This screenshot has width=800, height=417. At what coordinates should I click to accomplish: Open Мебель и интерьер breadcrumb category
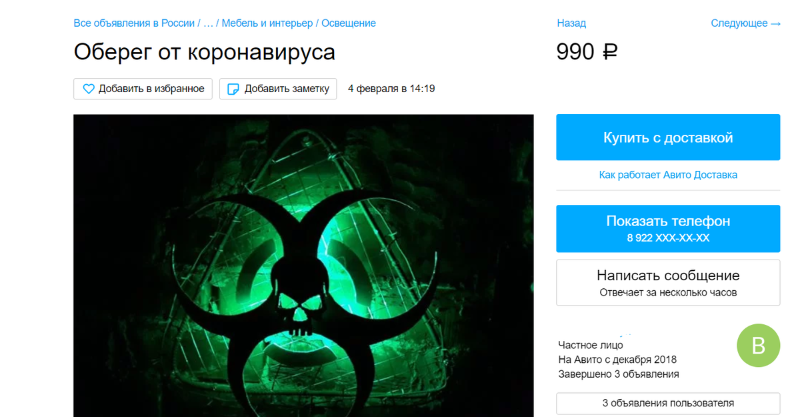[x=267, y=23]
